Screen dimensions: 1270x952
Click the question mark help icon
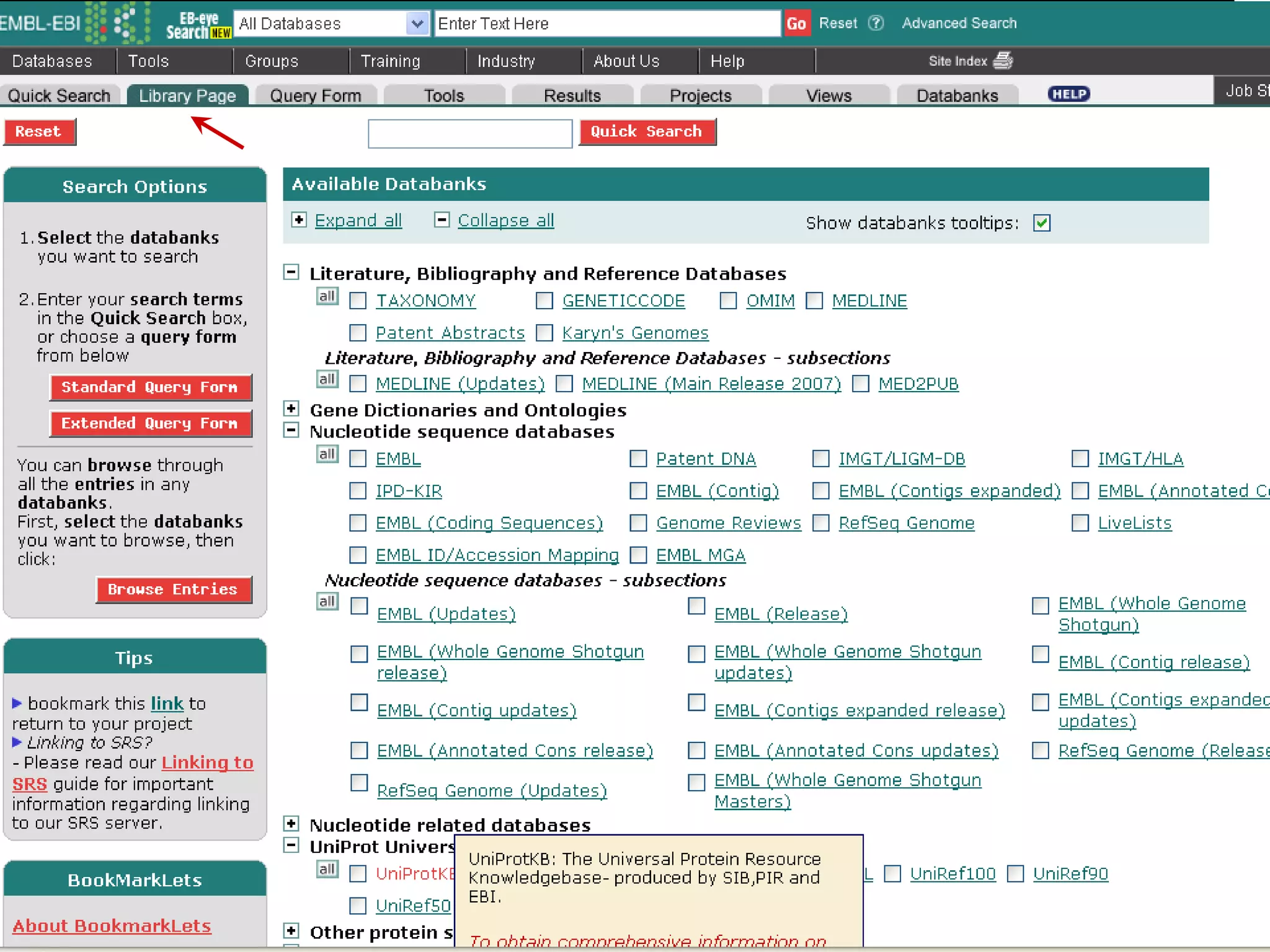[x=876, y=24]
